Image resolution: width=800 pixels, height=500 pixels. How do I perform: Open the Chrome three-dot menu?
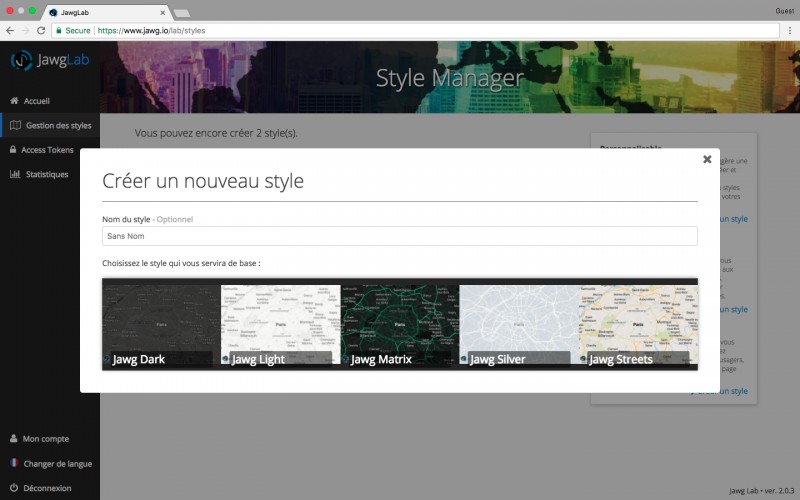pyautogui.click(x=790, y=31)
